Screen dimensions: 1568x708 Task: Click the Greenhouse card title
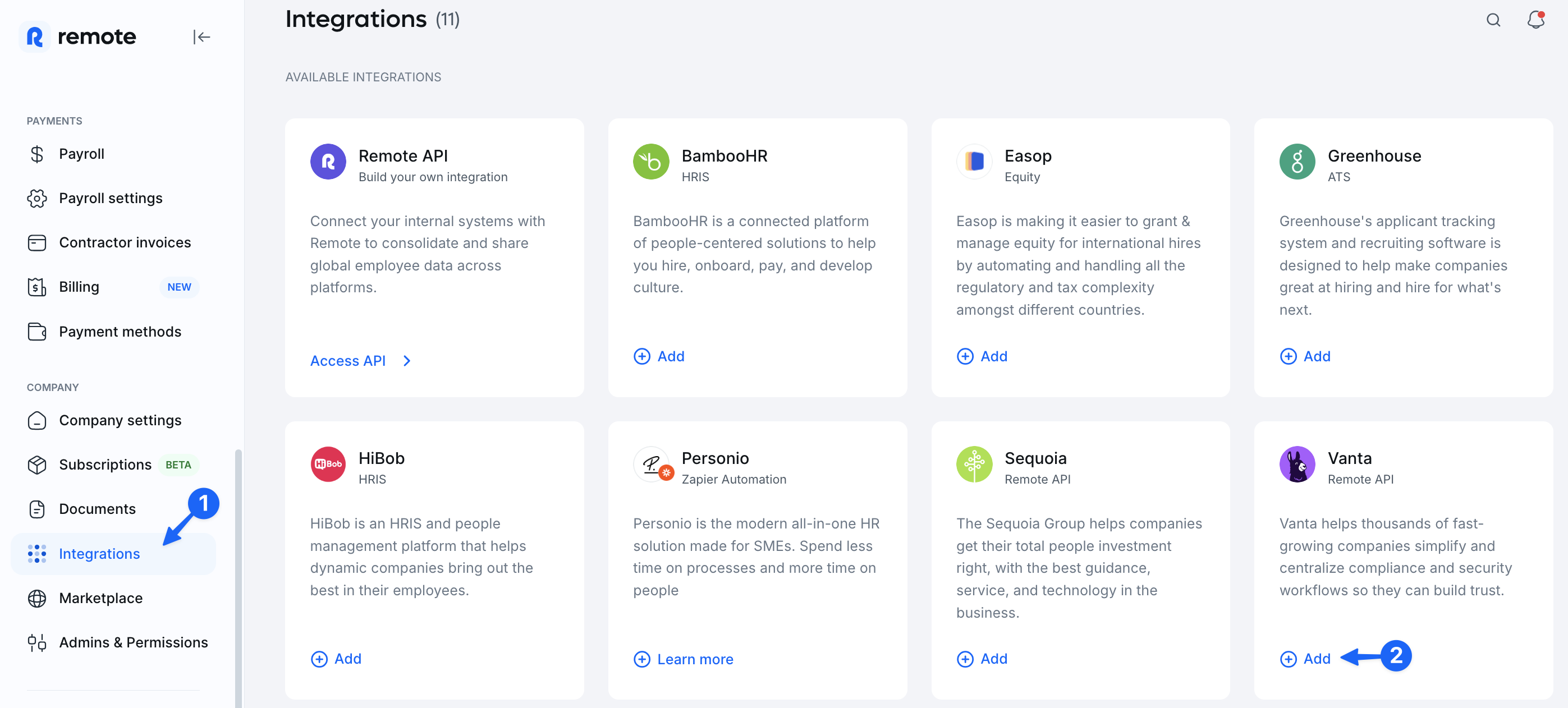tap(1374, 156)
